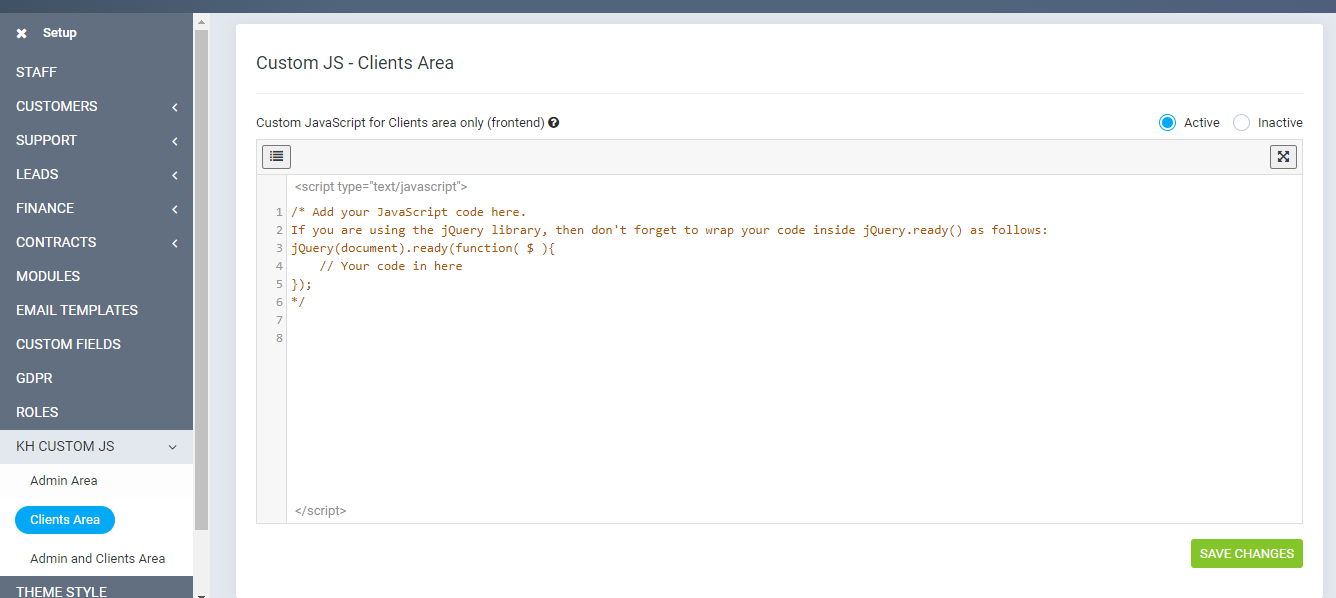Select the Inactive radio button

pos(1241,123)
